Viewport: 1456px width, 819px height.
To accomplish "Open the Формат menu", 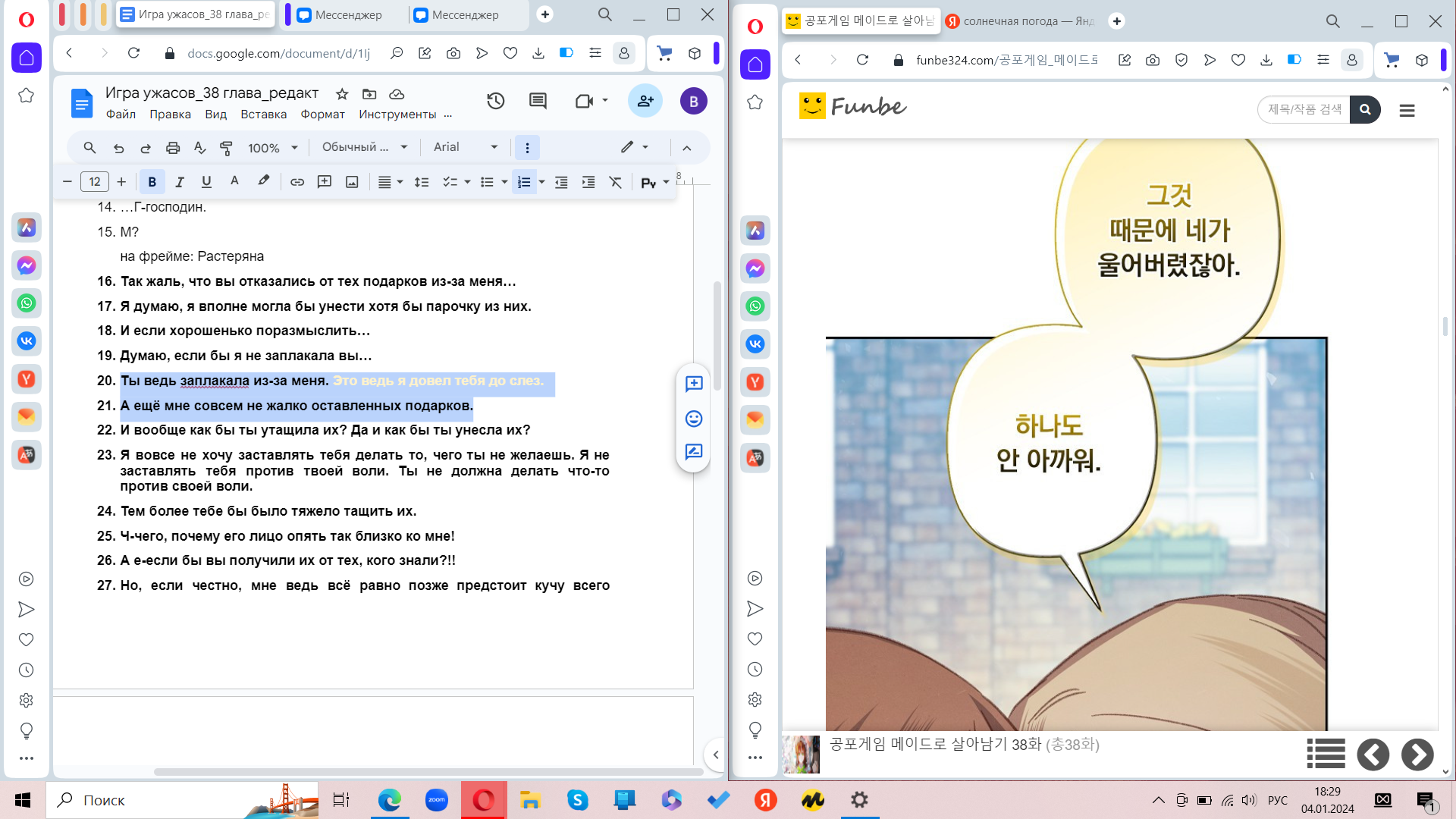I will coord(323,115).
